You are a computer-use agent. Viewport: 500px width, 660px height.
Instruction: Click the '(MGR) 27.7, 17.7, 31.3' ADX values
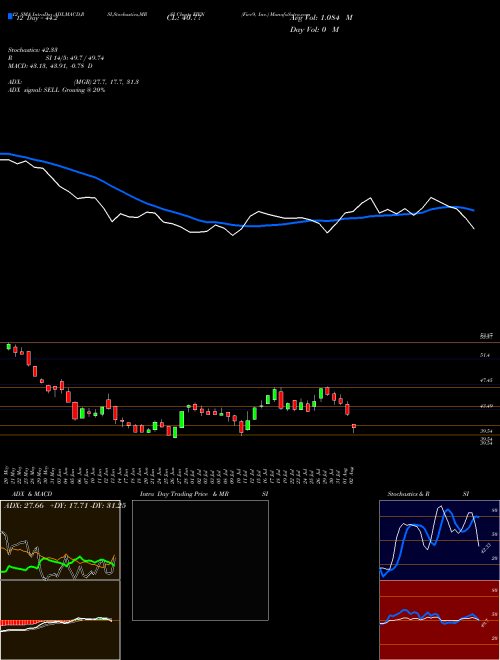click(x=106, y=82)
